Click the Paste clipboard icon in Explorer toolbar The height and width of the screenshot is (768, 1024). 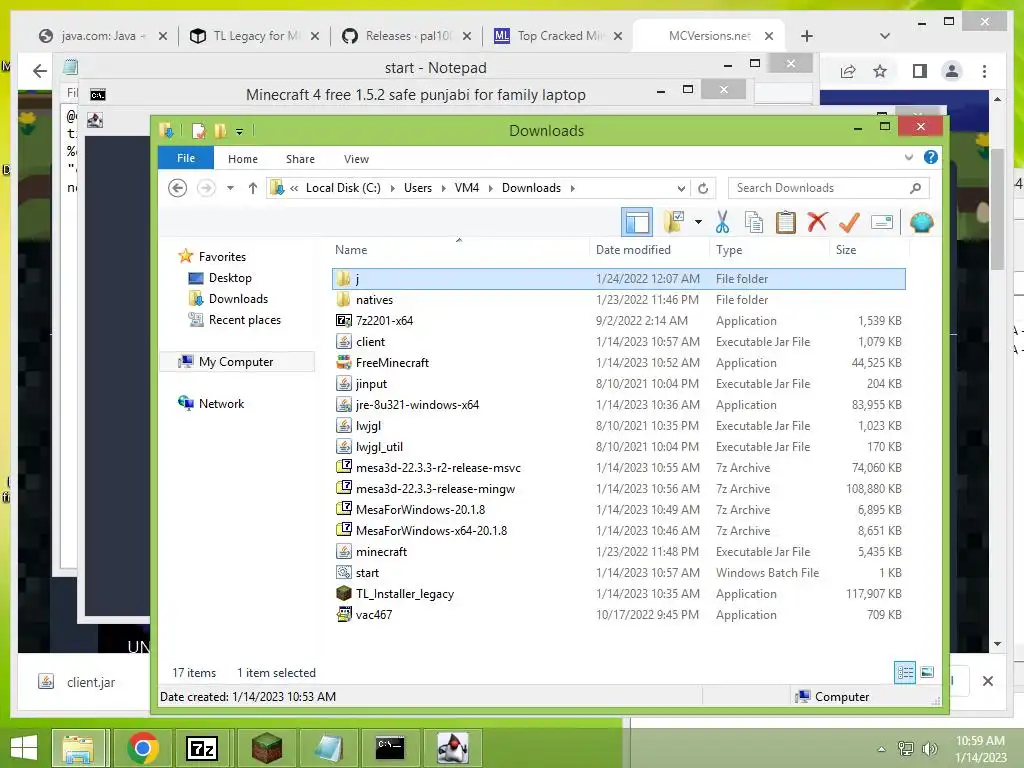point(786,222)
